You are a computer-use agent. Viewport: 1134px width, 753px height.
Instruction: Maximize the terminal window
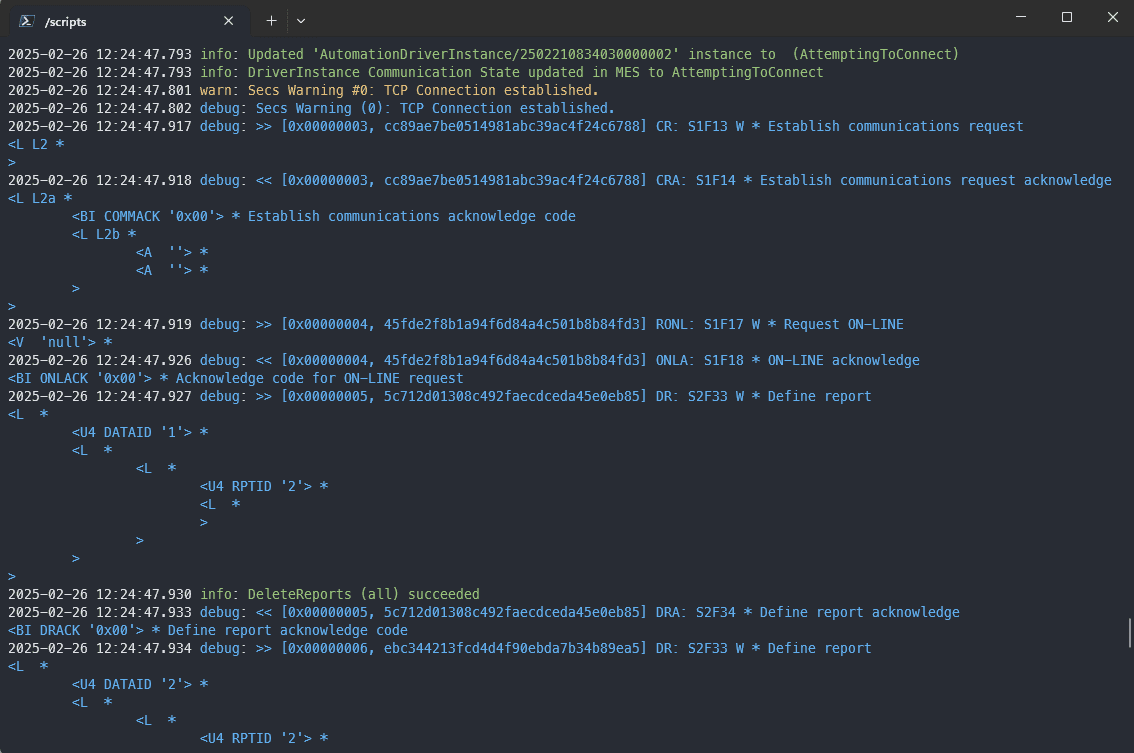(x=1067, y=17)
